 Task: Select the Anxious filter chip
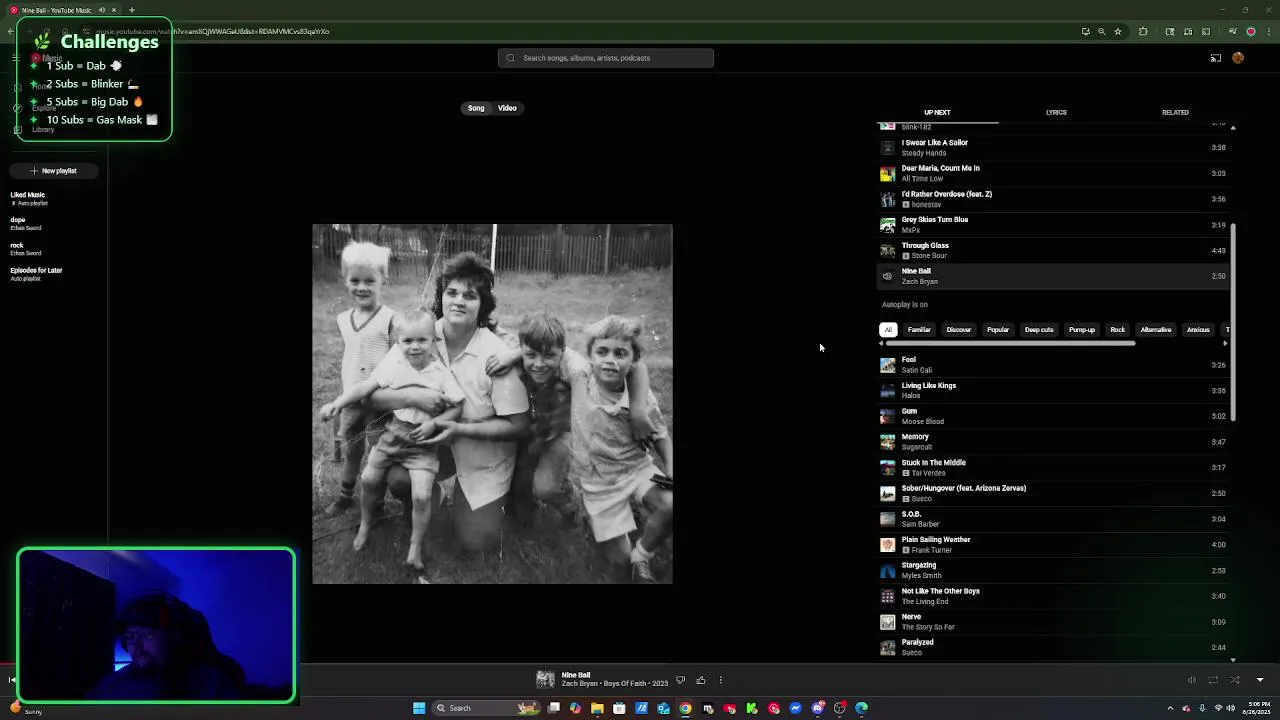point(1198,330)
